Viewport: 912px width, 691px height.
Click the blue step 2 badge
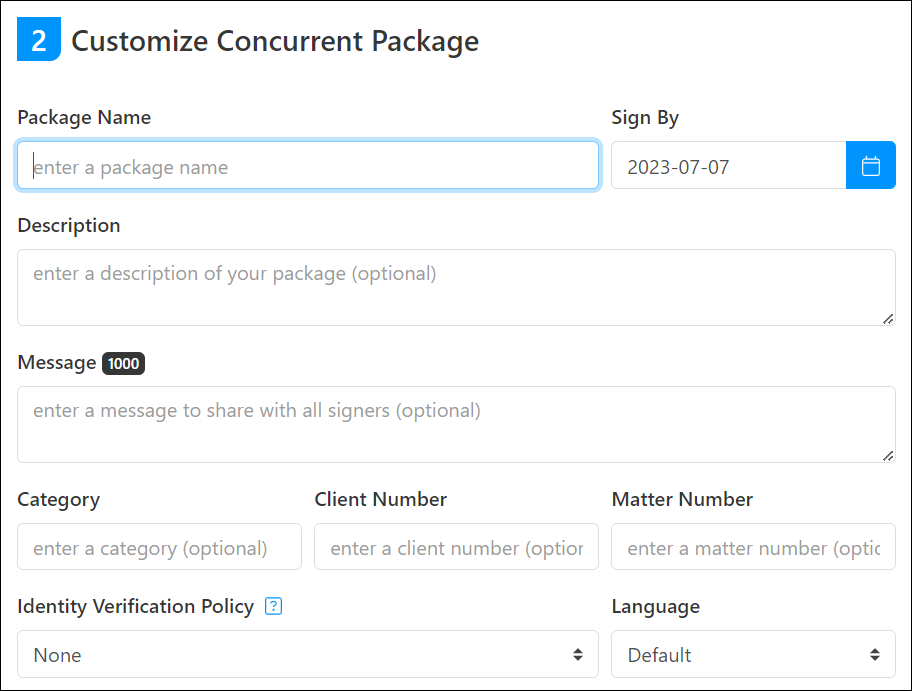(x=39, y=41)
